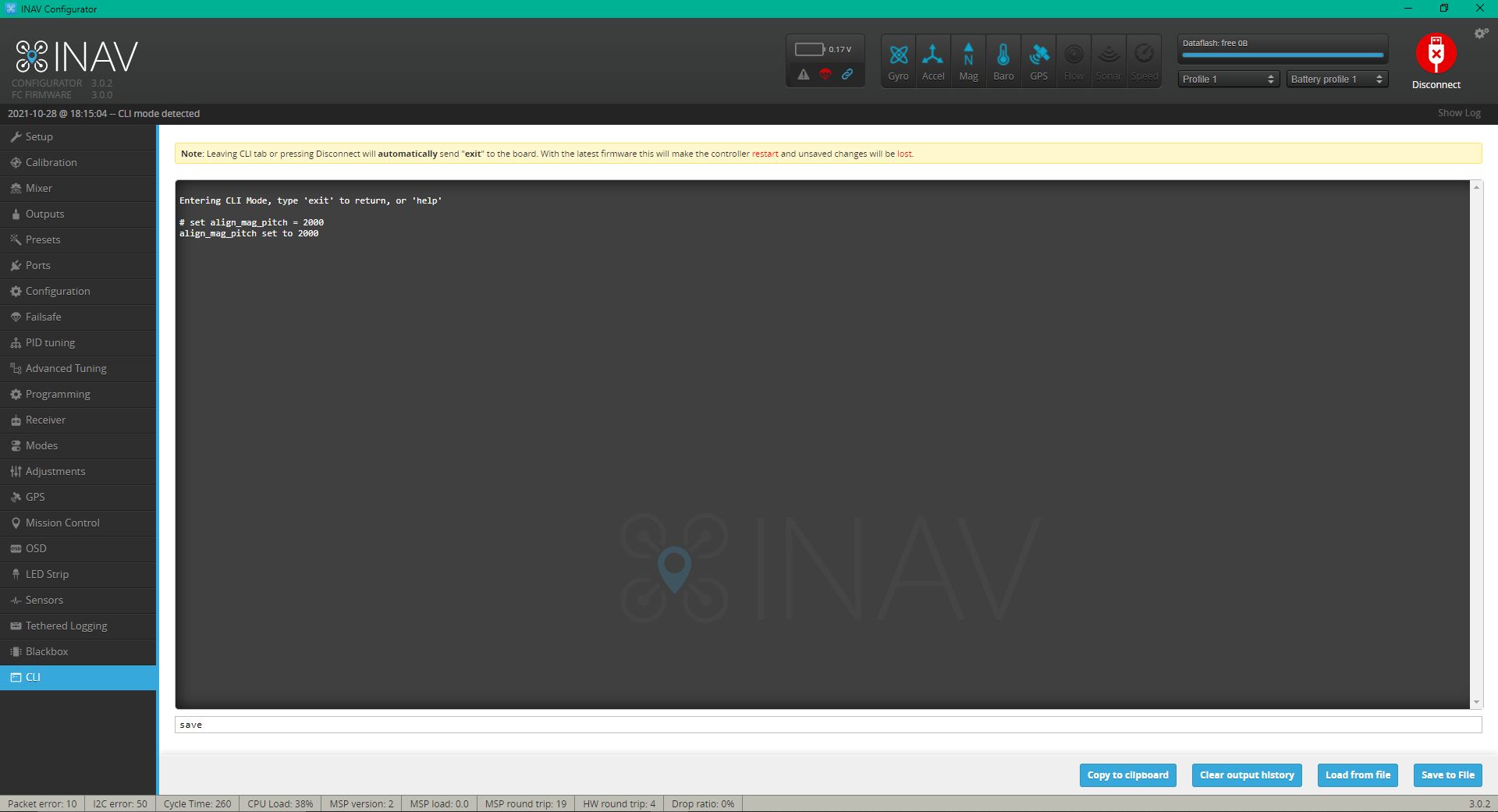Click the red Disconnect USB icon
Image resolution: width=1498 pixels, height=812 pixels.
coord(1436,53)
